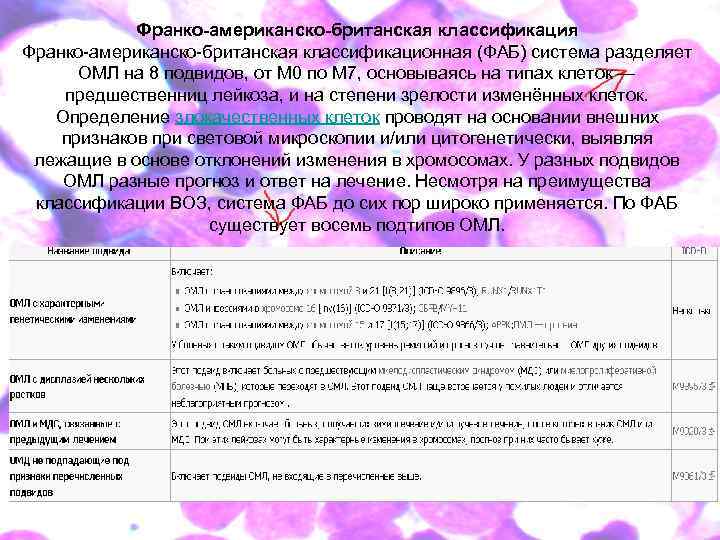
Task: Select the 'Описание' column header
Action: pyautogui.click(x=420, y=251)
